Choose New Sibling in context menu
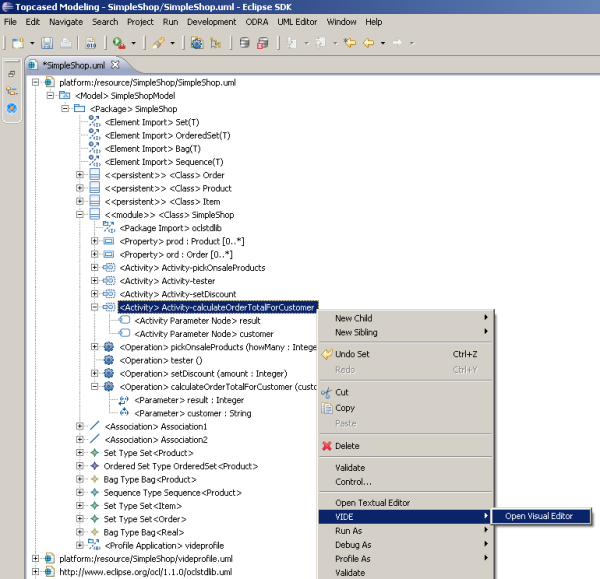The height and width of the screenshot is (579, 600). [x=406, y=332]
